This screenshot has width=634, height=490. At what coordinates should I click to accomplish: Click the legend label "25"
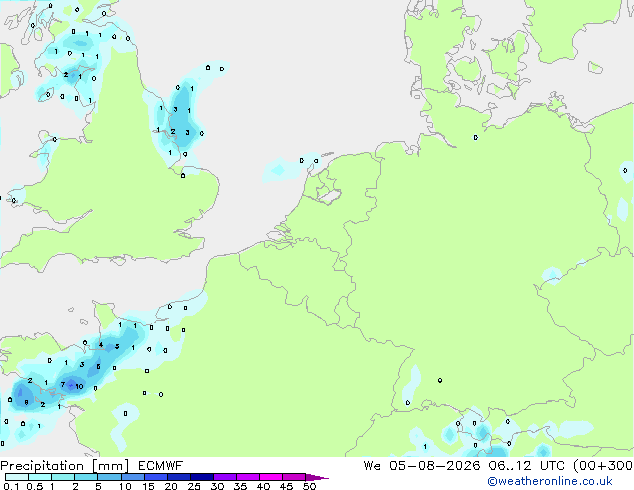pyautogui.click(x=194, y=486)
